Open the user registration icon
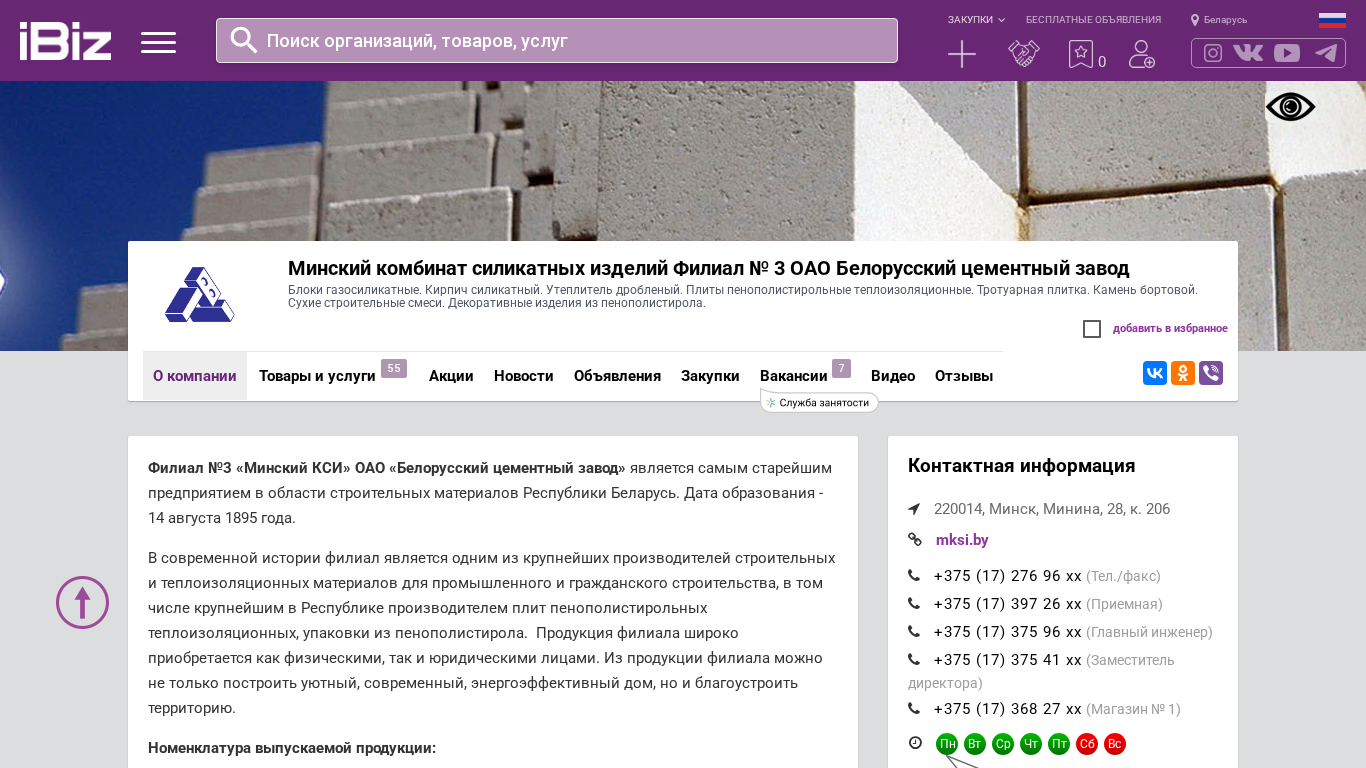Screen dimensions: 1366x768 tap(1142, 54)
